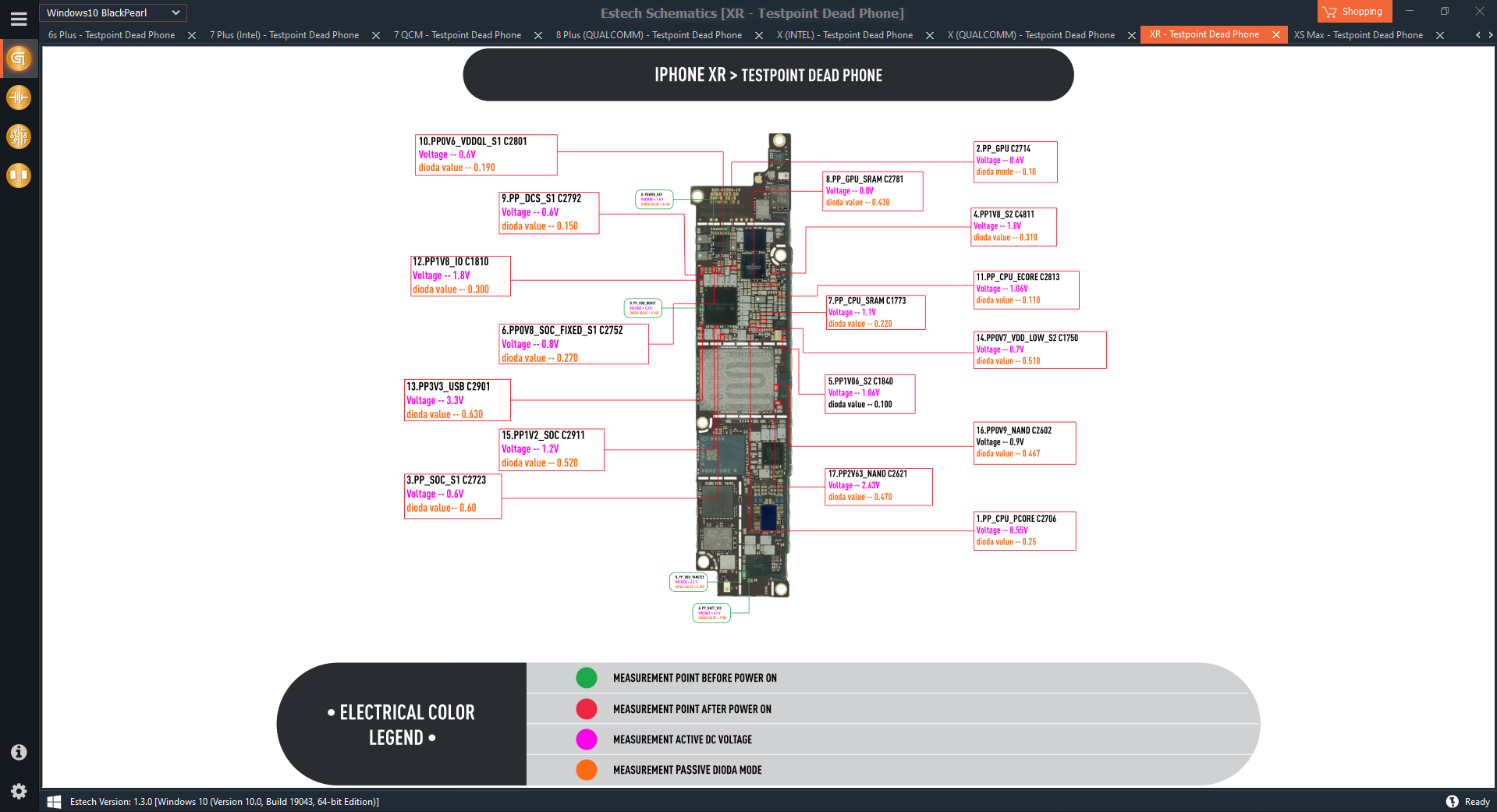Switch to 6s Plus - Testpoint Dead Phone tab
The image size is (1497, 812).
click(112, 35)
